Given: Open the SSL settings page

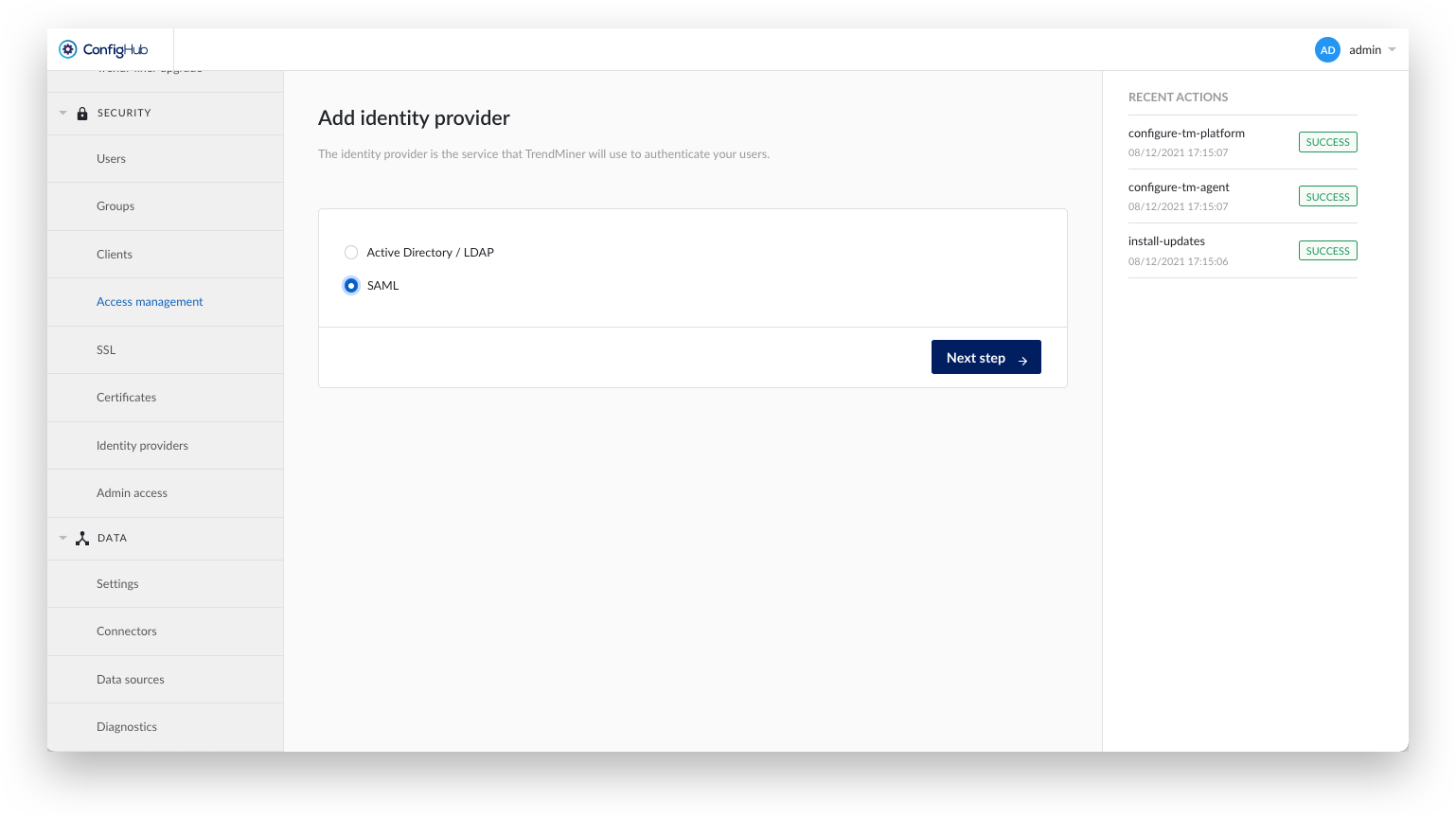Looking at the screenshot, I should point(106,350).
